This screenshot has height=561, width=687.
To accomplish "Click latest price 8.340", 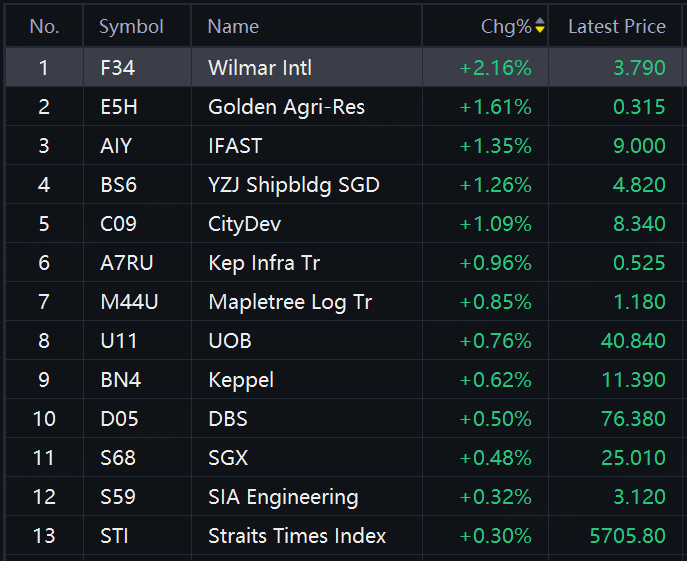I will tap(639, 224).
